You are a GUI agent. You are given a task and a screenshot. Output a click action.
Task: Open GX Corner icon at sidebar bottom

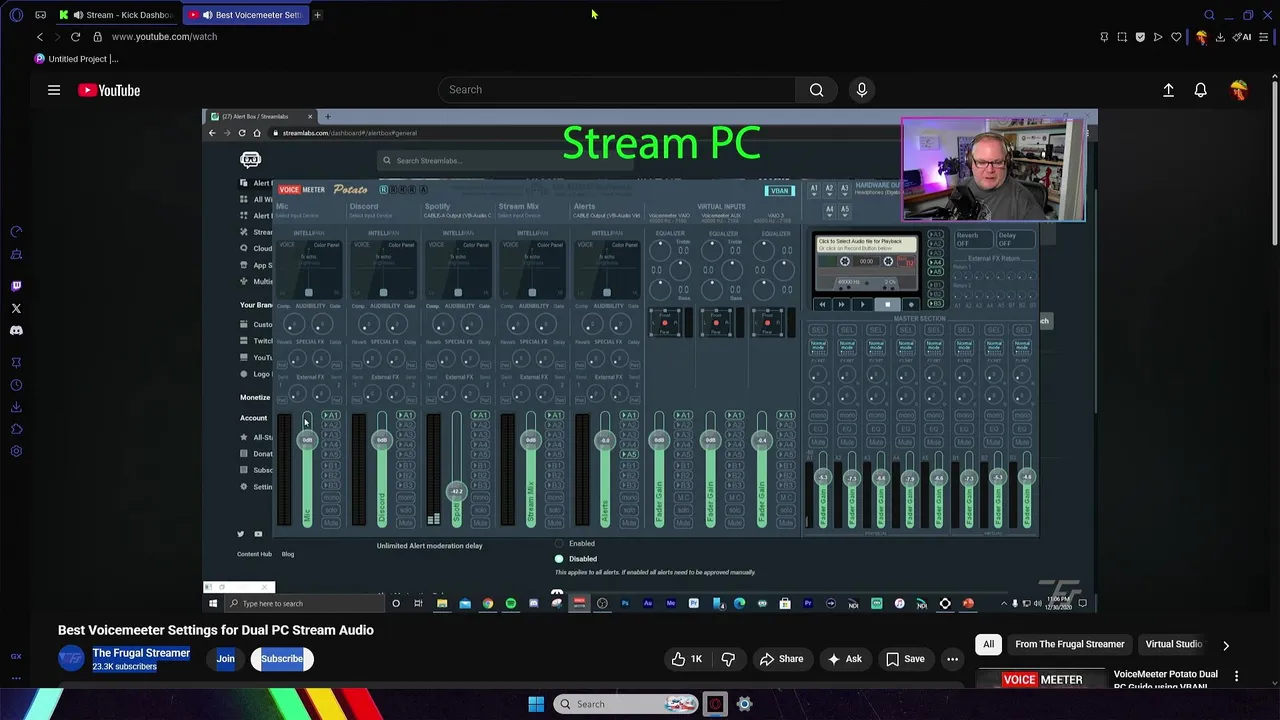point(16,656)
